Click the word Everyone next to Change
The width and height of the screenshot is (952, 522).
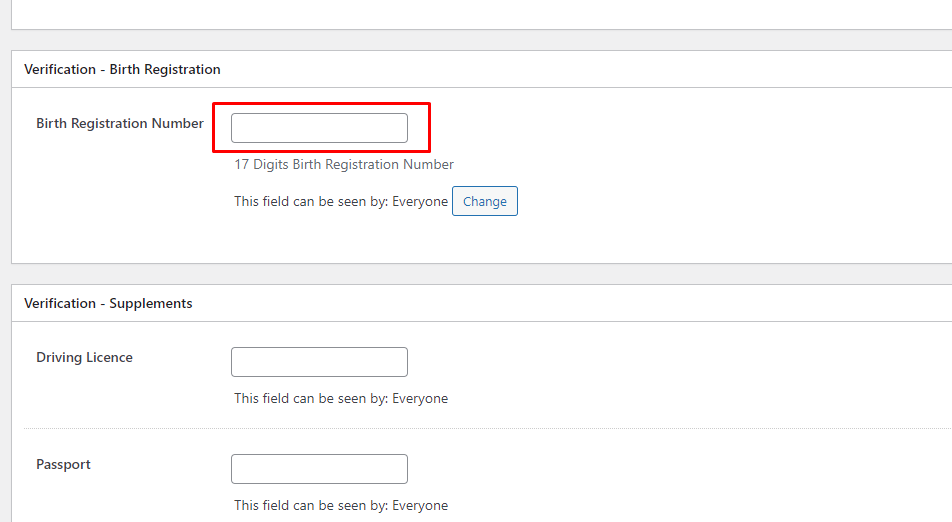pyautogui.click(x=420, y=202)
